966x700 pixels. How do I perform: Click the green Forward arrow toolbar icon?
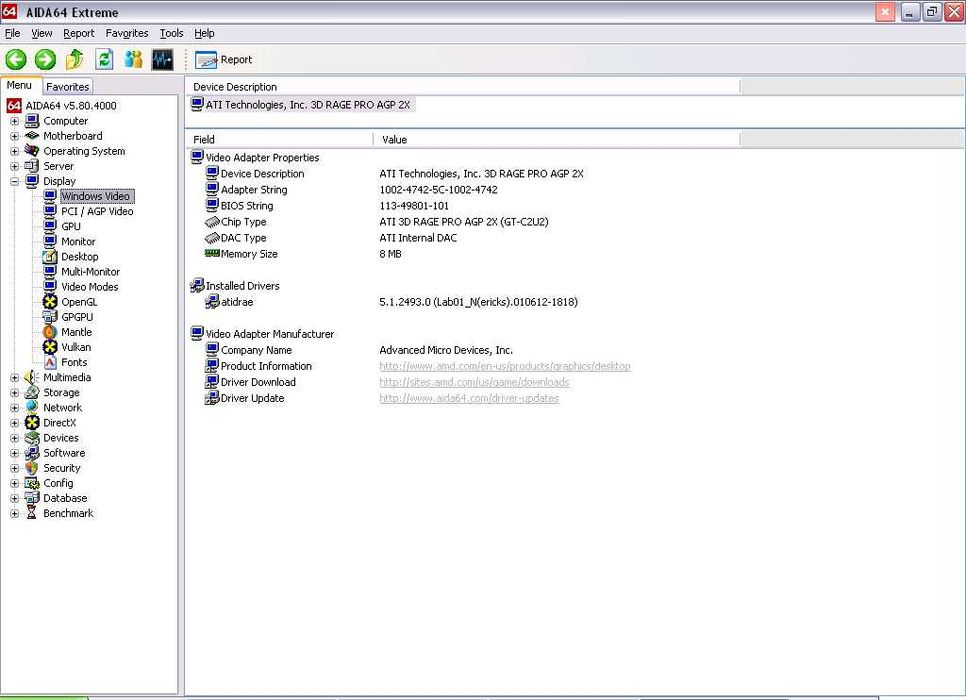pos(45,60)
